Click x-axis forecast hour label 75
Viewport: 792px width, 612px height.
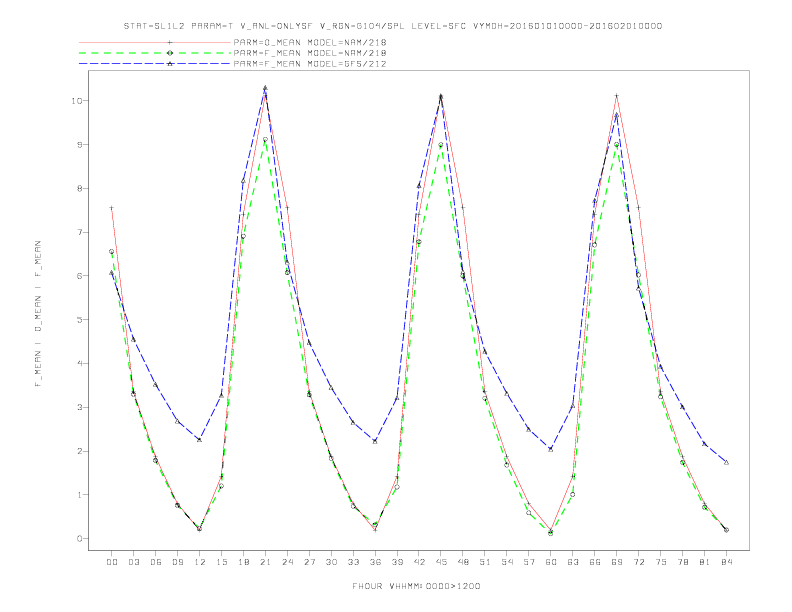[661, 562]
